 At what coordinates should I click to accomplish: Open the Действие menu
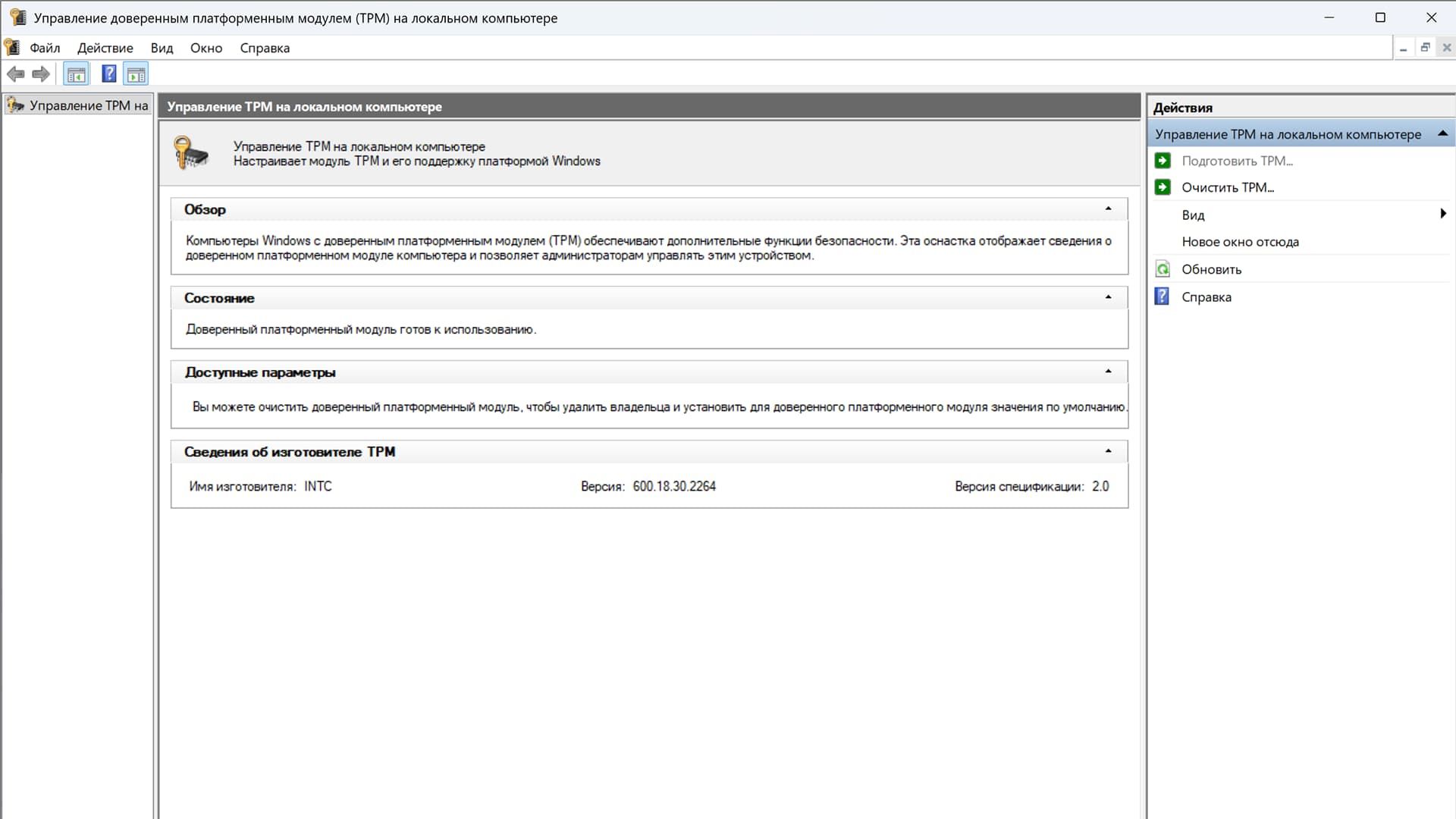point(105,48)
